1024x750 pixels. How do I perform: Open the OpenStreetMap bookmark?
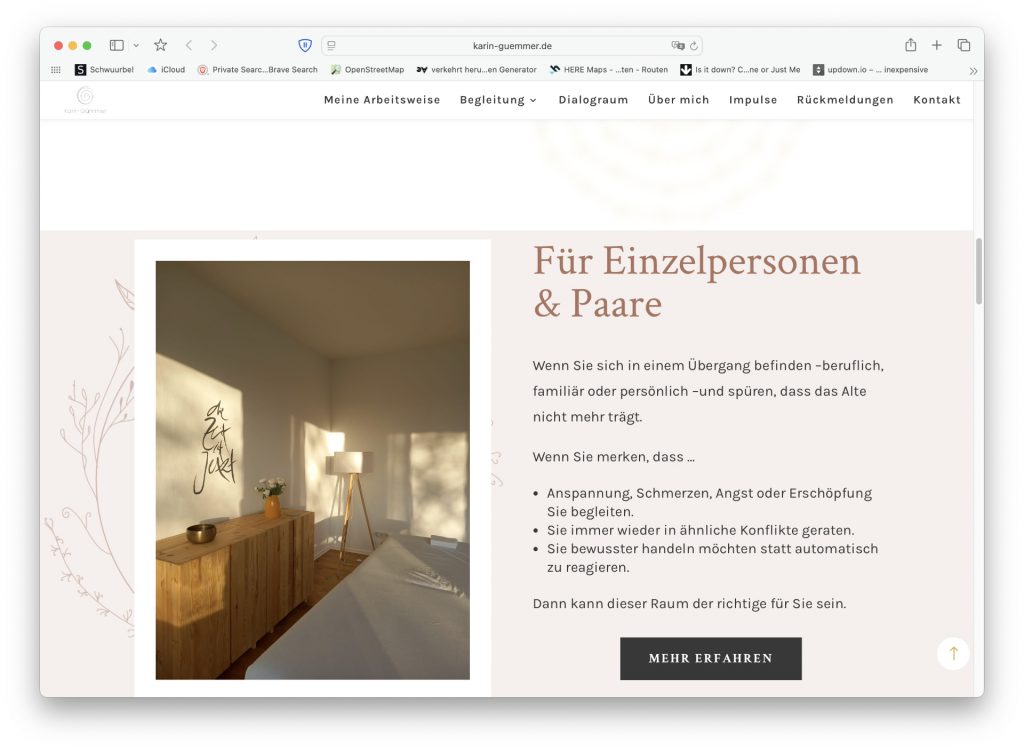(x=368, y=69)
